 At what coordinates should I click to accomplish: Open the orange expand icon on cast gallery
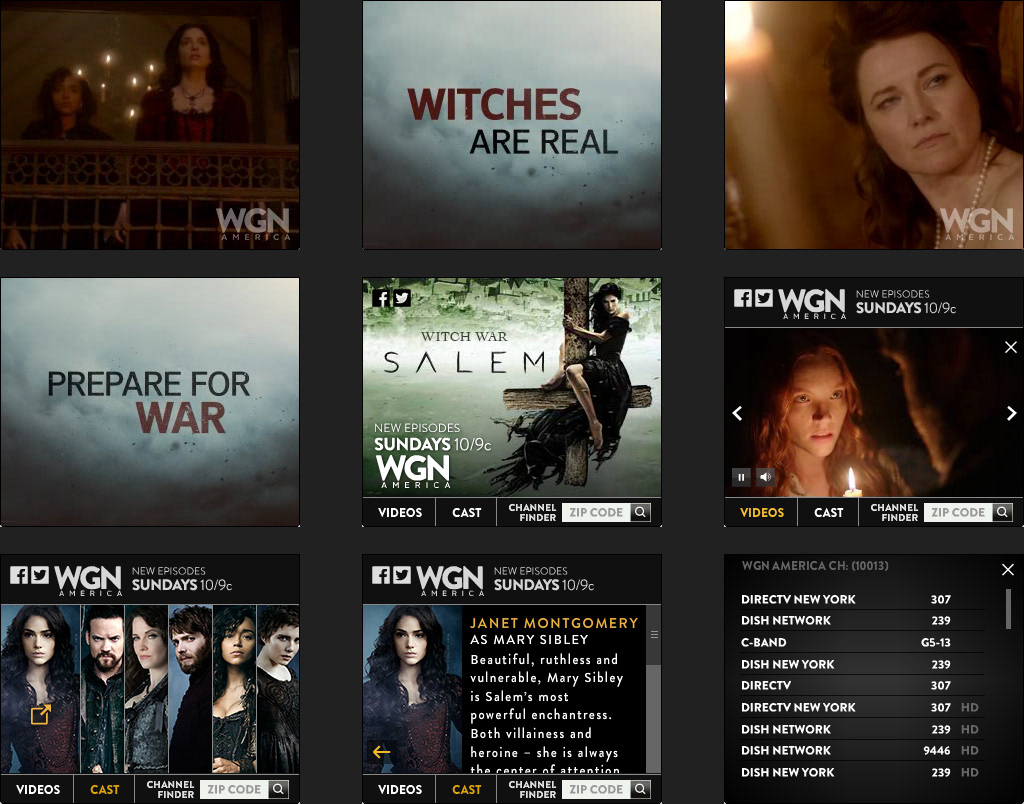[x=40, y=714]
